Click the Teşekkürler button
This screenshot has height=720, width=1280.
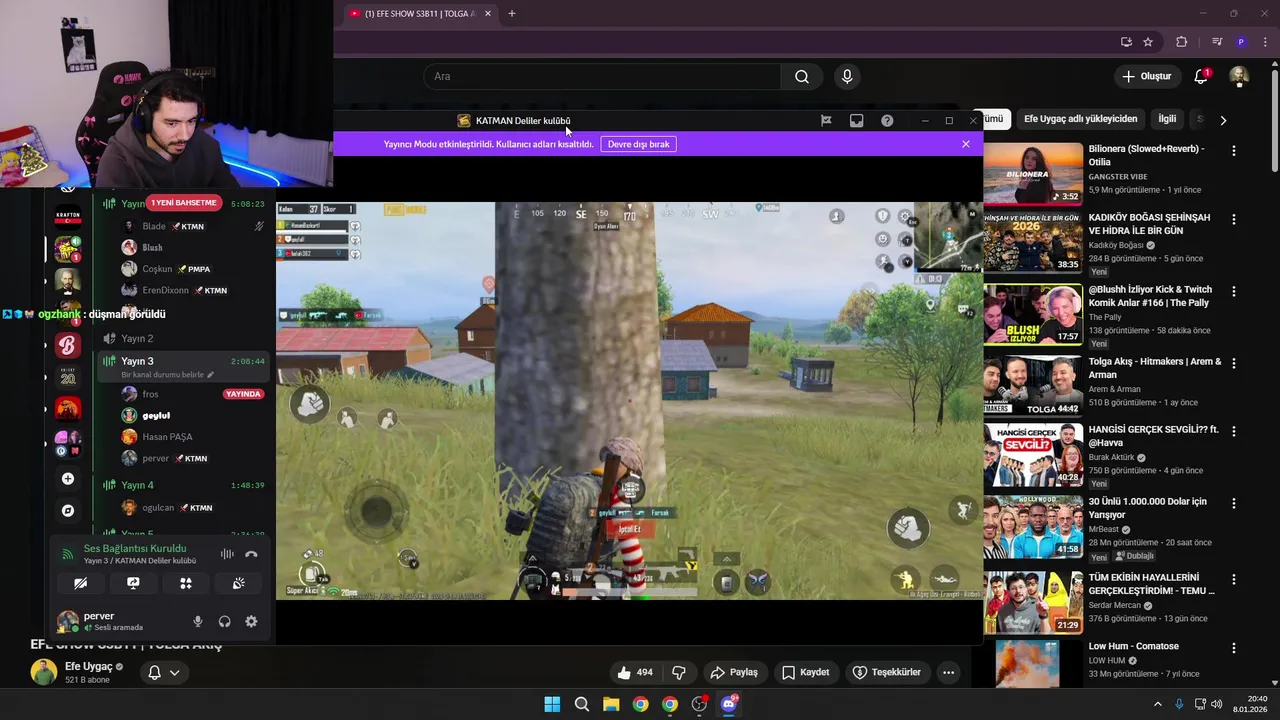point(887,672)
